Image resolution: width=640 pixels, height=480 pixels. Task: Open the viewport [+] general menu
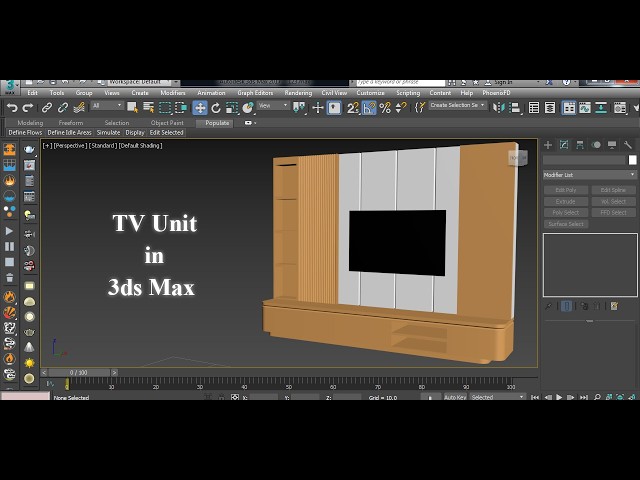tap(47, 145)
